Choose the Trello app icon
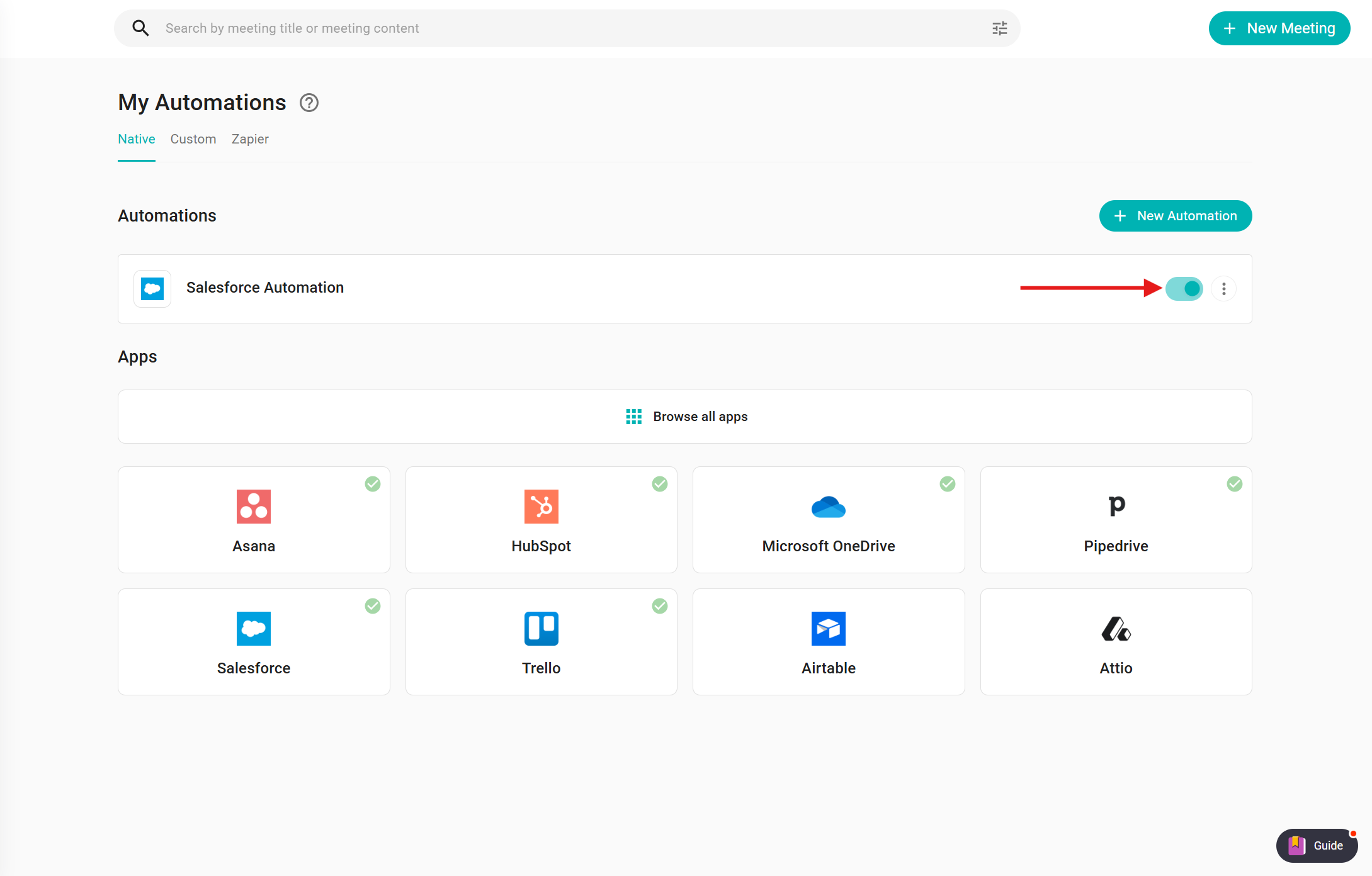This screenshot has width=1372, height=876. (541, 629)
